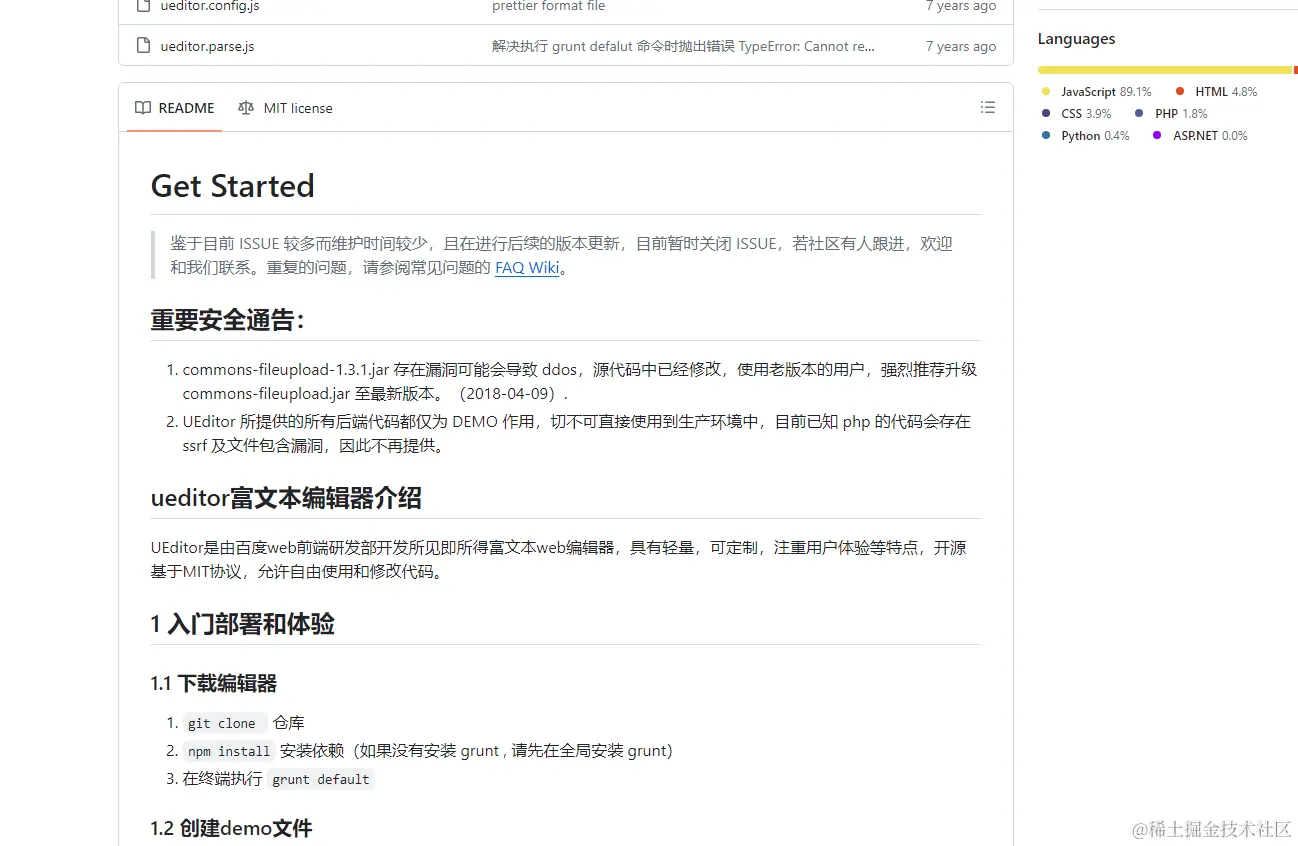Screen dimensions: 1298x846
Task: Open JavaScript 89.1% language link
Action: click(x=1106, y=92)
